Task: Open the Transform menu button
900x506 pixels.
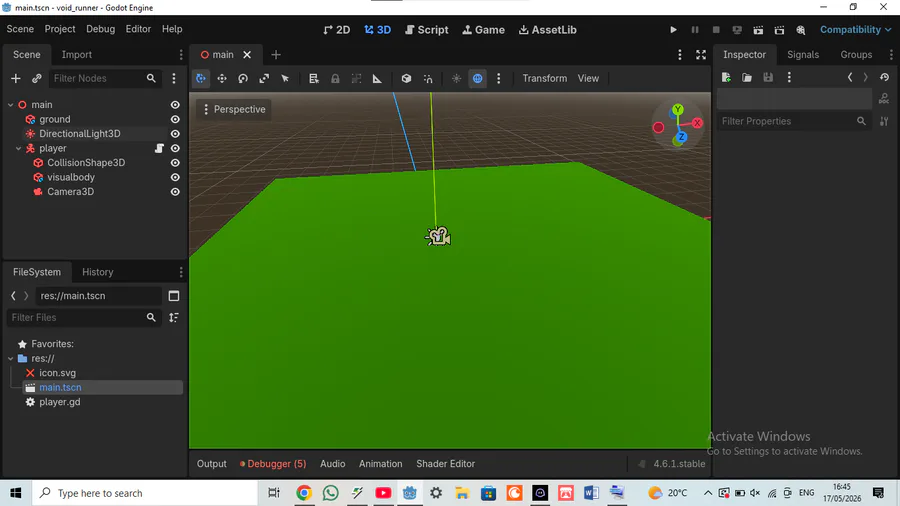Action: (x=544, y=79)
